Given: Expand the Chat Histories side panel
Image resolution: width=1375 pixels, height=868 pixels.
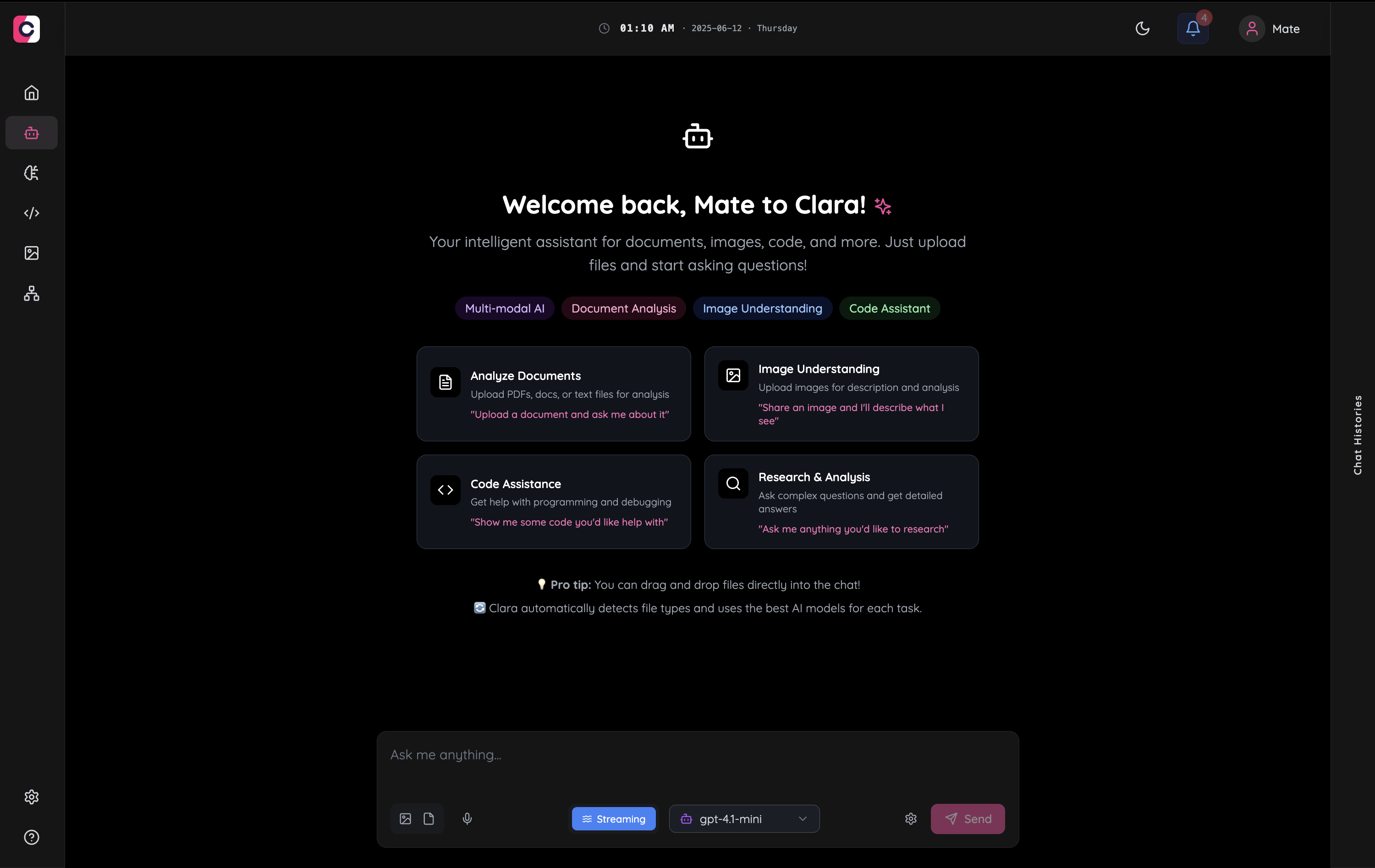Looking at the screenshot, I should pos(1357,434).
